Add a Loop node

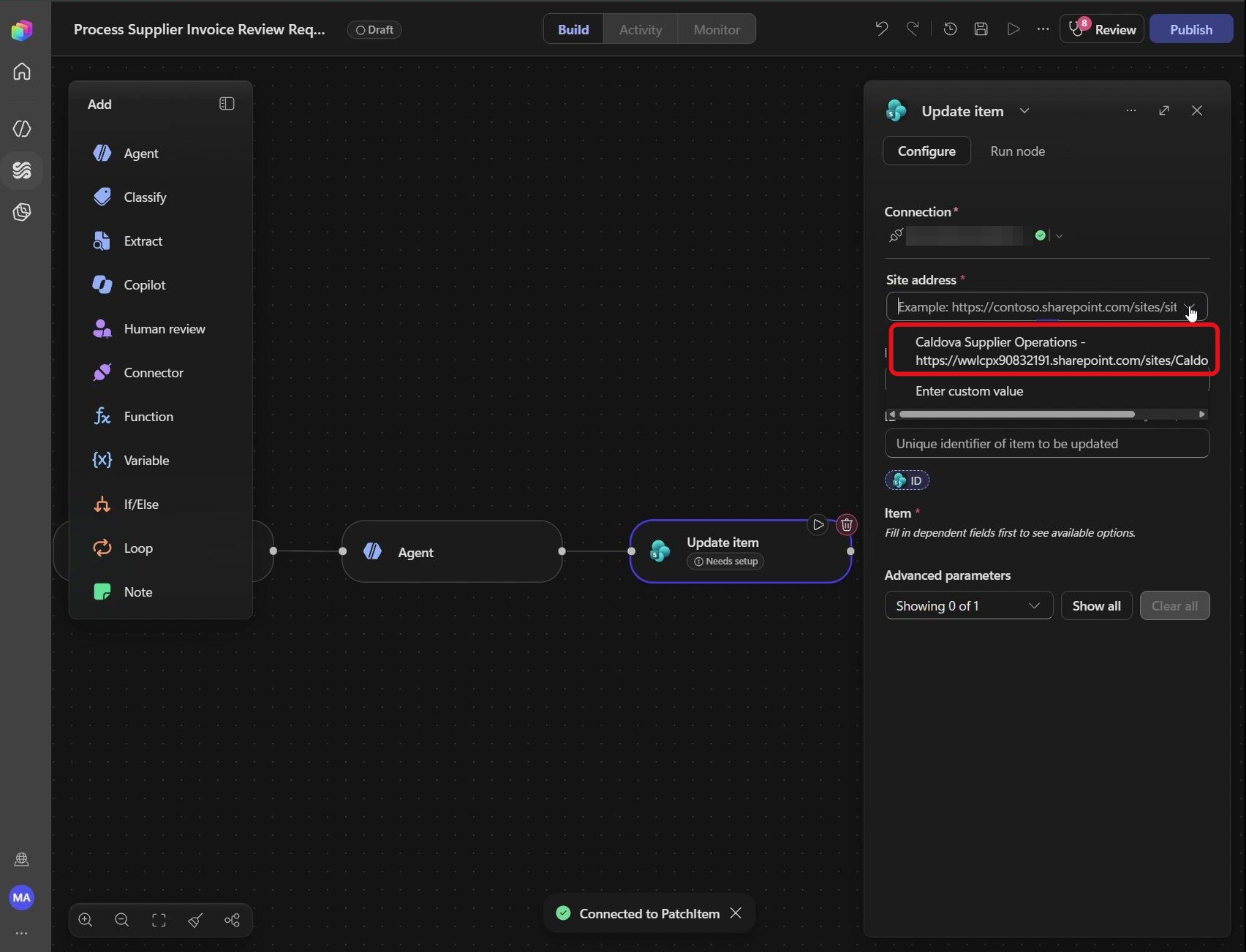[161, 548]
